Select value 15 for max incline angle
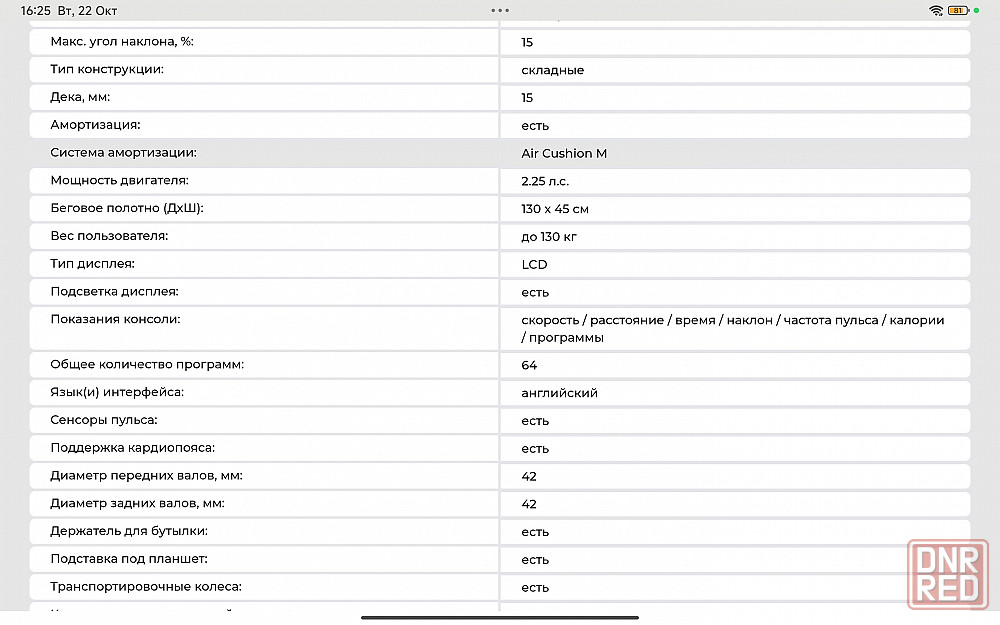Image resolution: width=1000 pixels, height=625 pixels. click(527, 42)
